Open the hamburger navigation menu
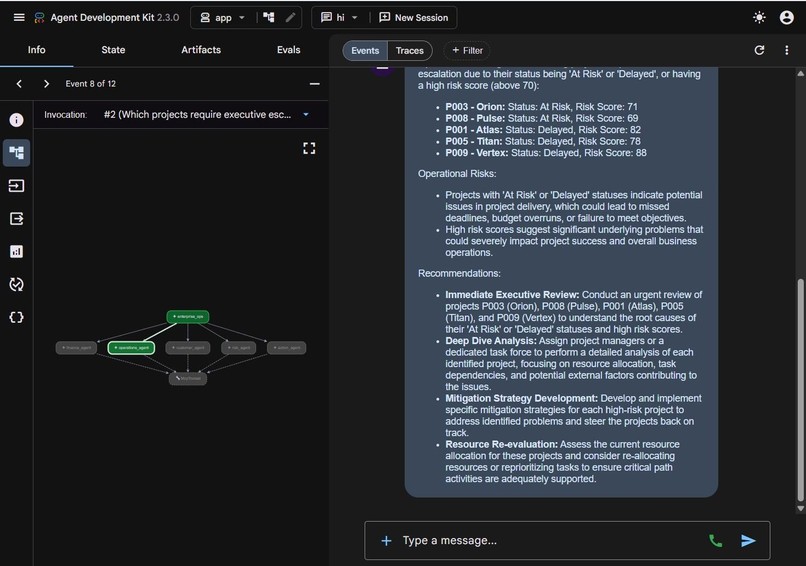 [x=19, y=17]
